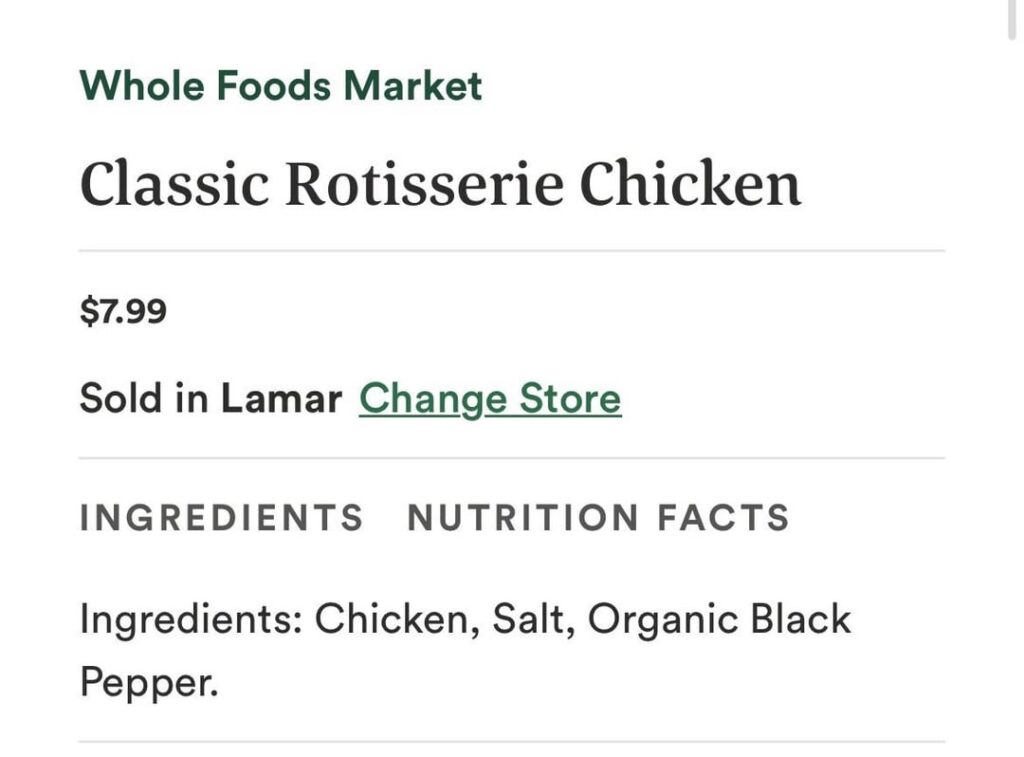
Task: Select the INGREDIENTS tab
Action: click(x=222, y=518)
